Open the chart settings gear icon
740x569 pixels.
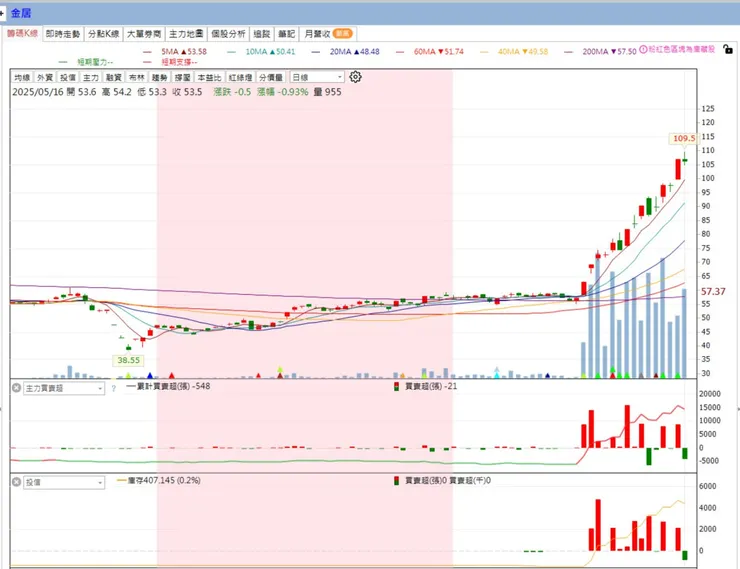355,77
